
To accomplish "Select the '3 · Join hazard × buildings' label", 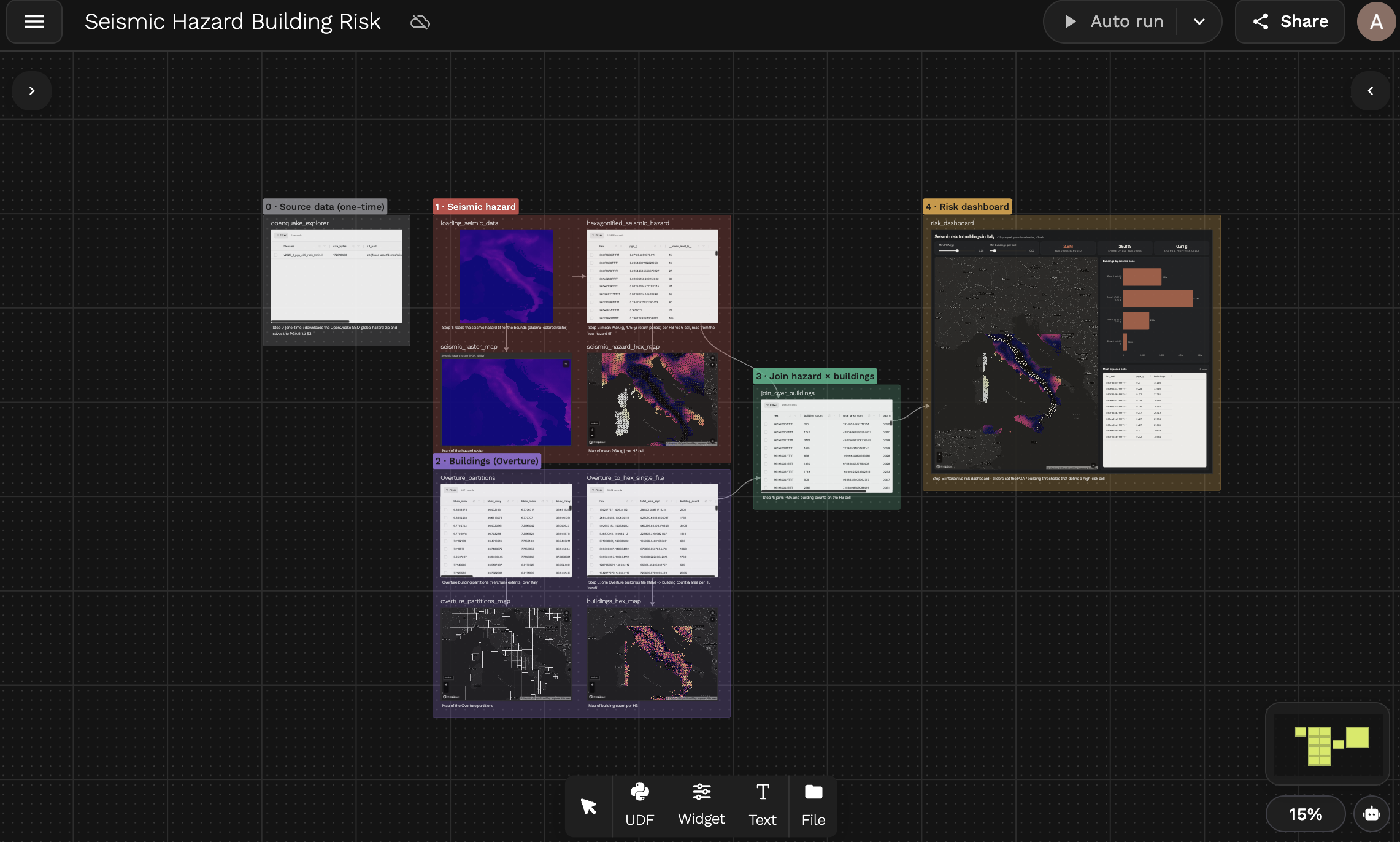I will [815, 376].
